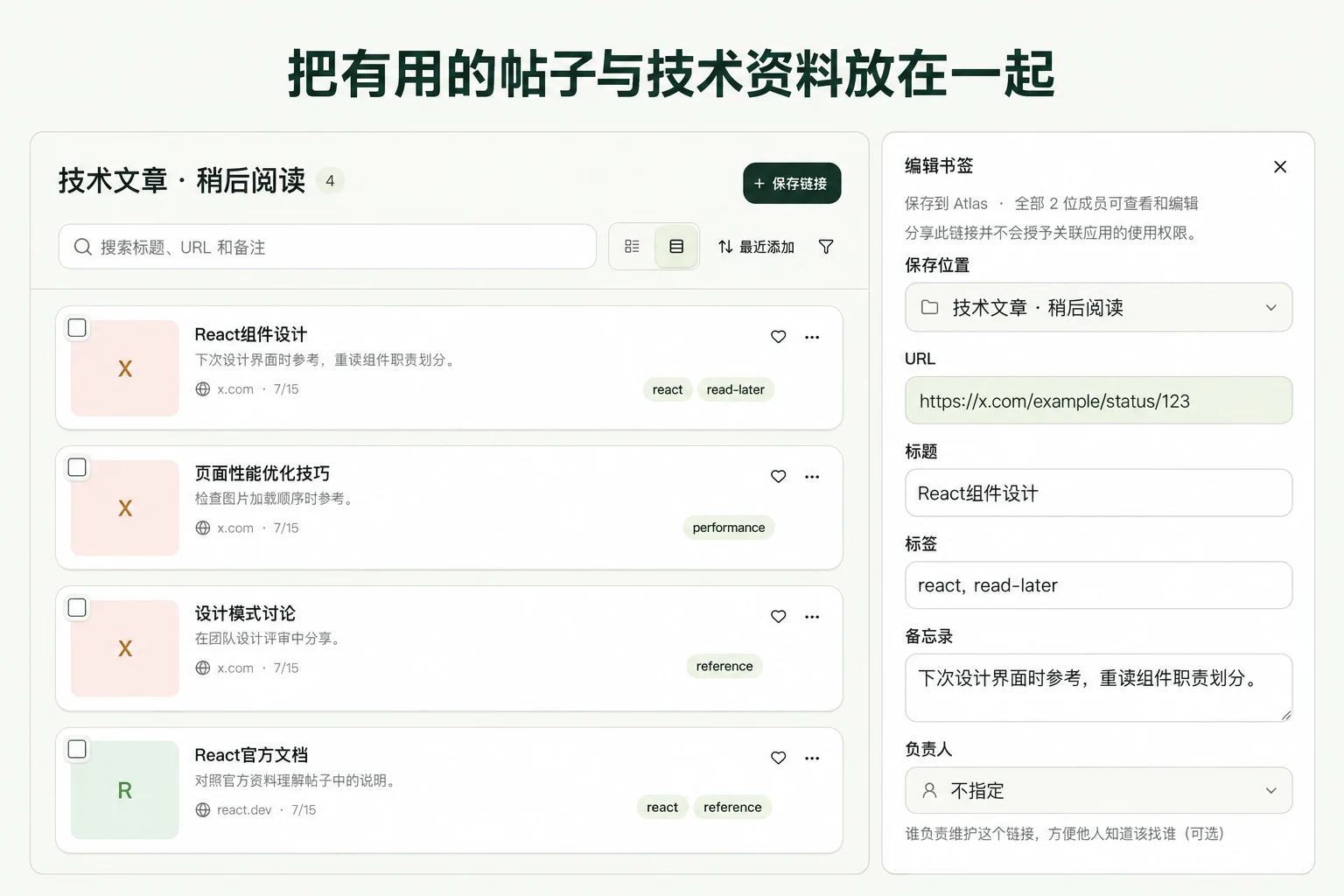The height and width of the screenshot is (896, 1344).
Task: Show more actions for 设计模式讨论
Action: click(812, 617)
